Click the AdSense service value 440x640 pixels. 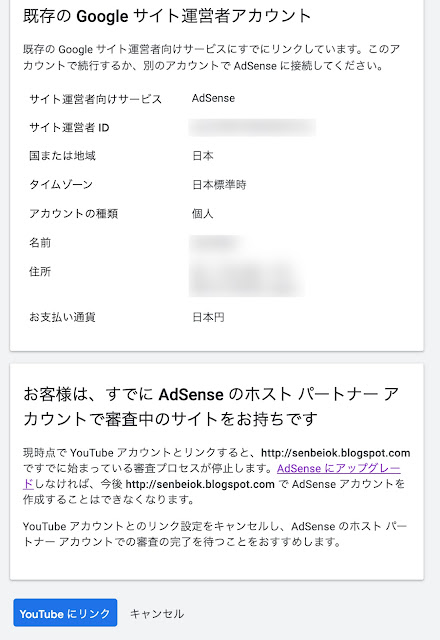click(213, 98)
